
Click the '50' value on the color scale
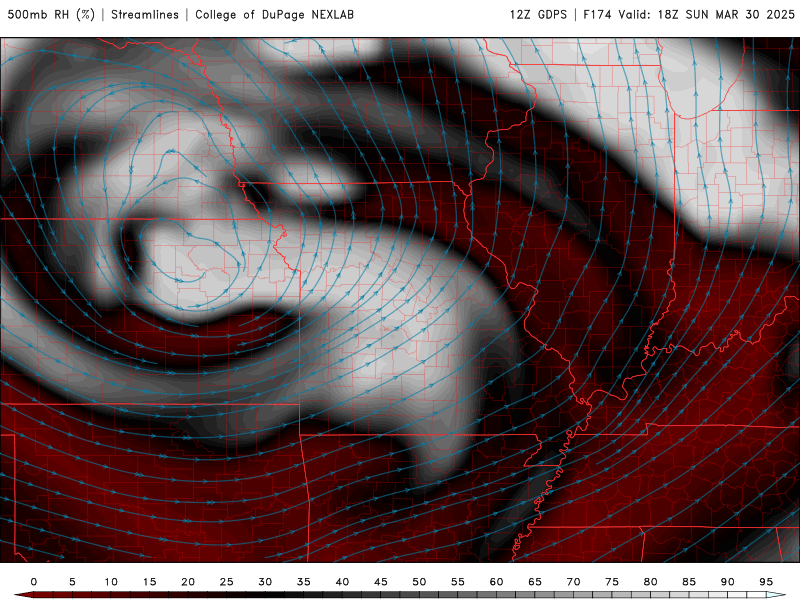419,582
